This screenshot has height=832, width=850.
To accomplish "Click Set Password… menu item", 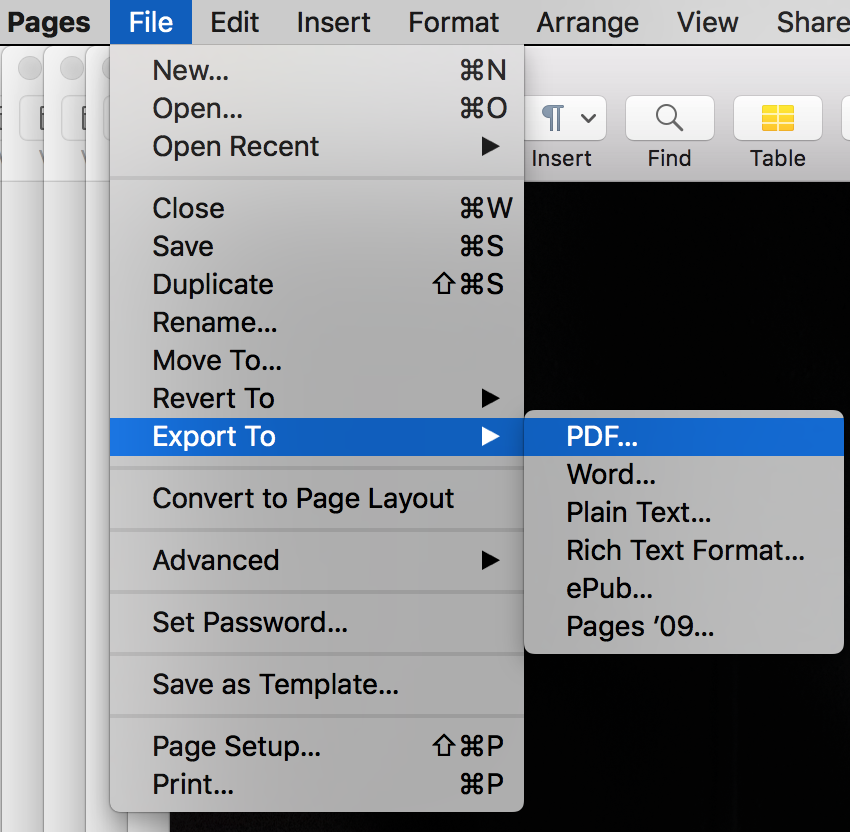I will pyautogui.click(x=250, y=623).
